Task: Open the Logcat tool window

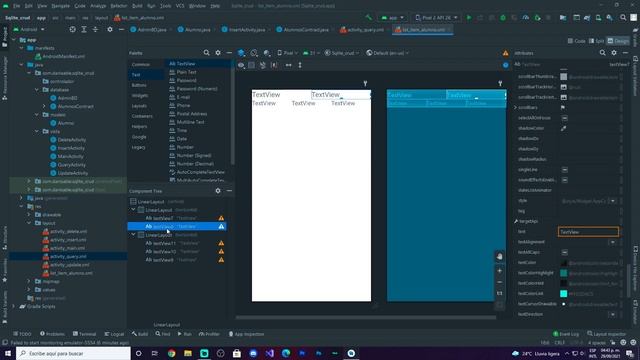Action: tap(114, 334)
